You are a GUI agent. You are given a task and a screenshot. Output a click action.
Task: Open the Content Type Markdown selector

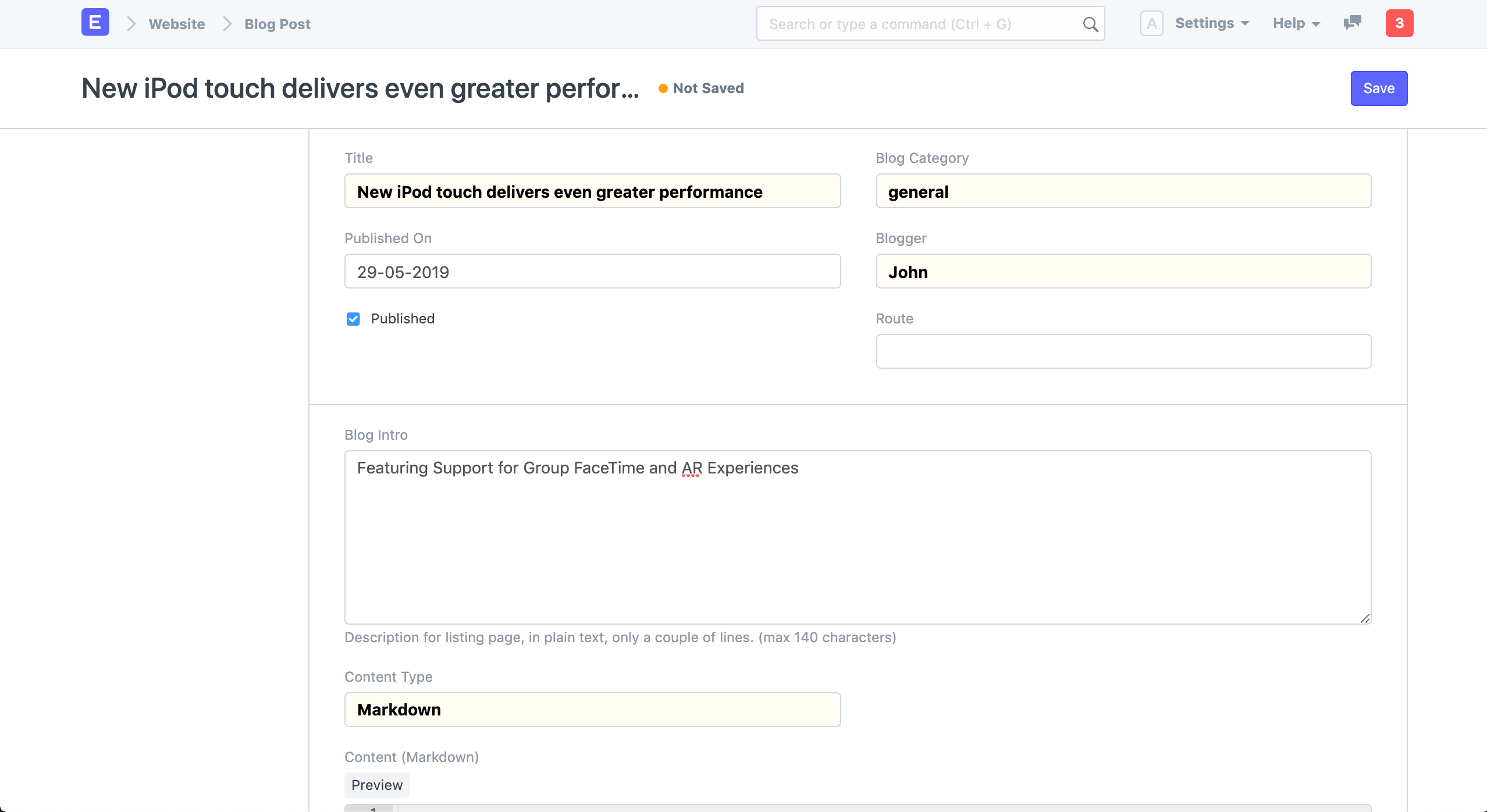click(x=592, y=710)
